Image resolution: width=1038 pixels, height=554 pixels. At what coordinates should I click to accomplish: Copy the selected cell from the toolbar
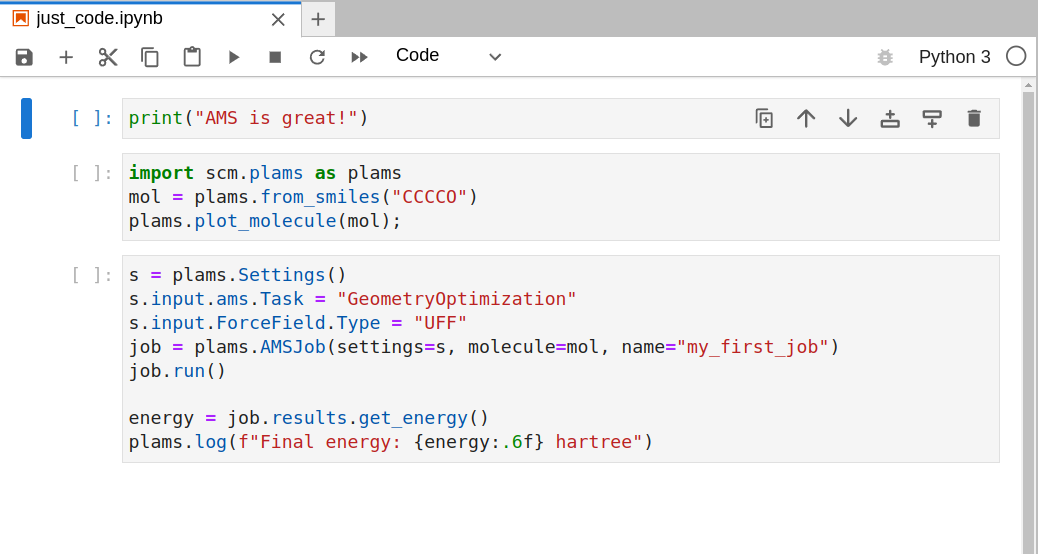tap(150, 57)
